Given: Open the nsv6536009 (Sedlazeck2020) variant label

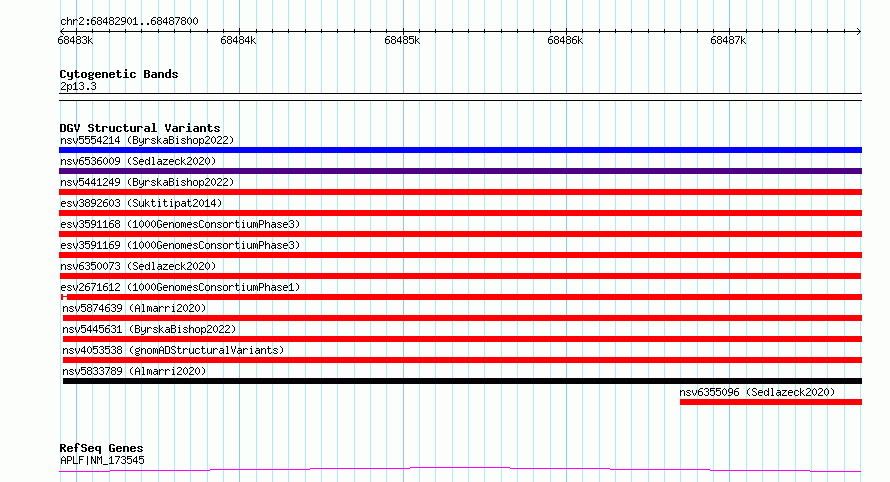Looking at the screenshot, I should pos(138,161).
